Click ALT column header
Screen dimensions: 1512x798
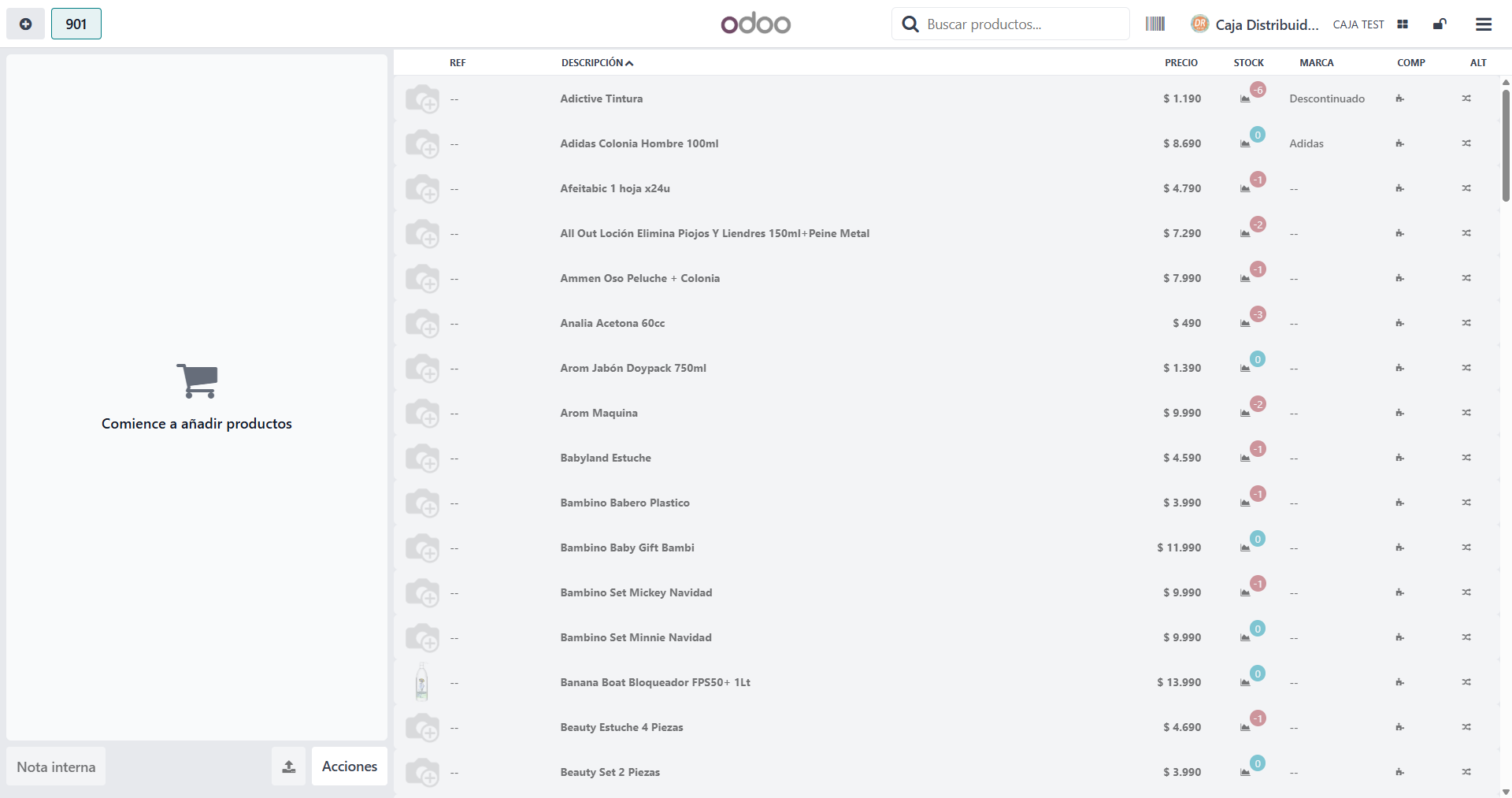1478,63
